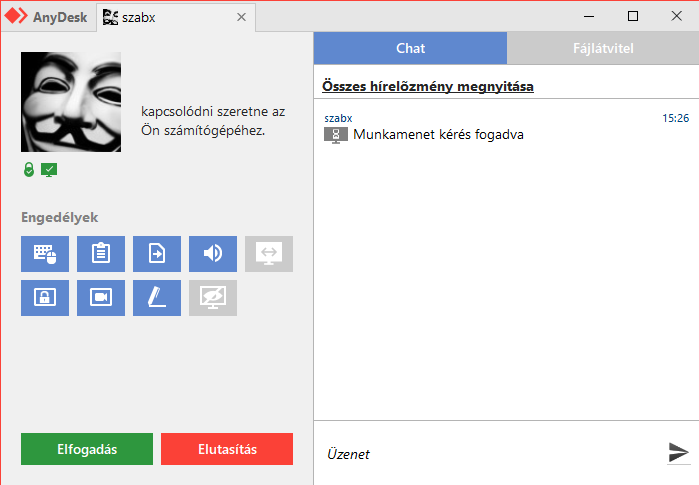Open Összes hírelőzmény megnyitása link
Screen dimensions: 699x485
428,86
